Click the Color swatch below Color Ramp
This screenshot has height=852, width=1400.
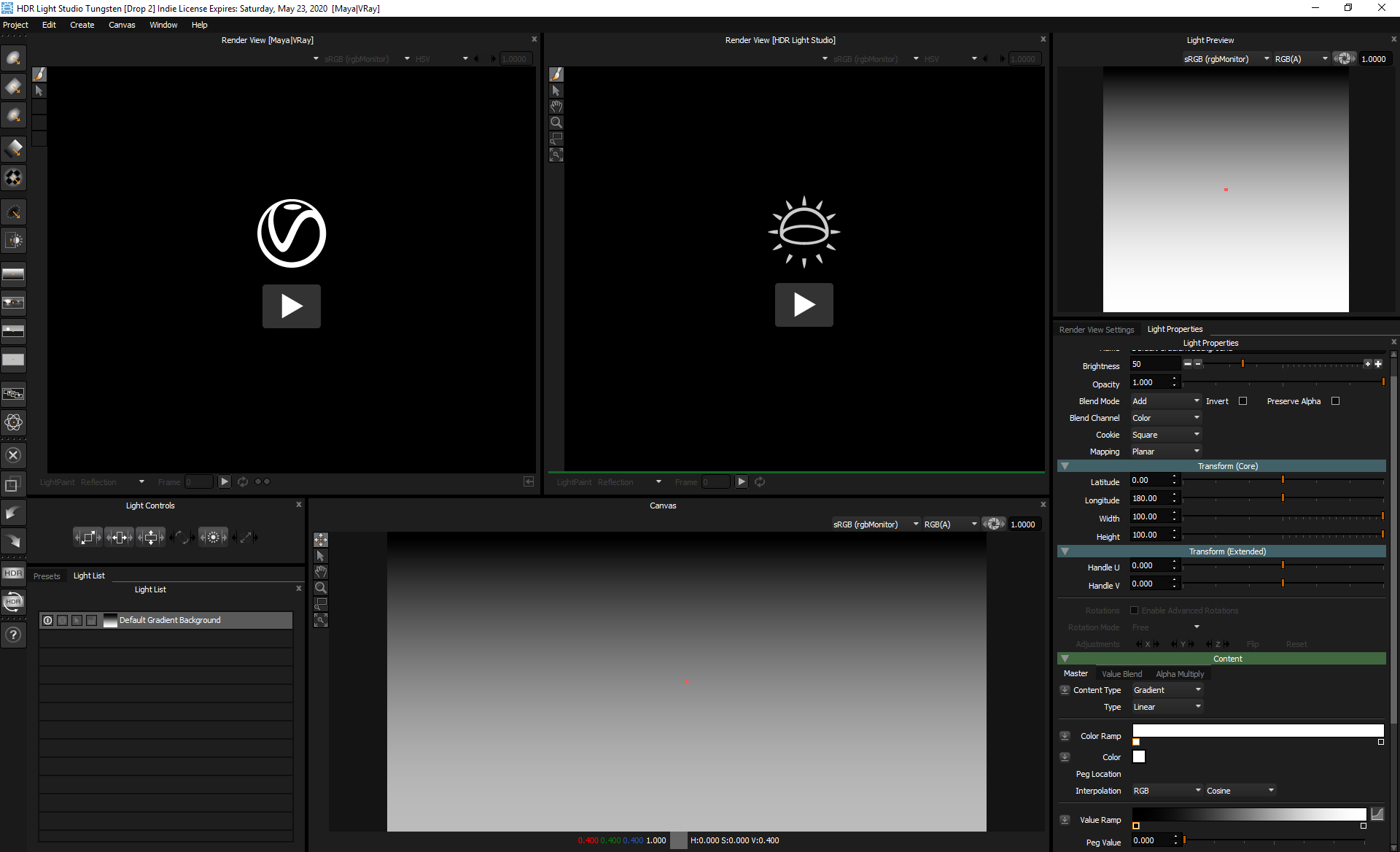click(x=1139, y=757)
